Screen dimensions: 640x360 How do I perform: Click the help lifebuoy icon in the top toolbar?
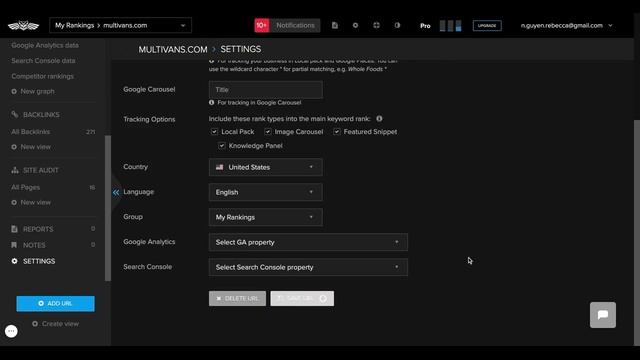coord(376,25)
